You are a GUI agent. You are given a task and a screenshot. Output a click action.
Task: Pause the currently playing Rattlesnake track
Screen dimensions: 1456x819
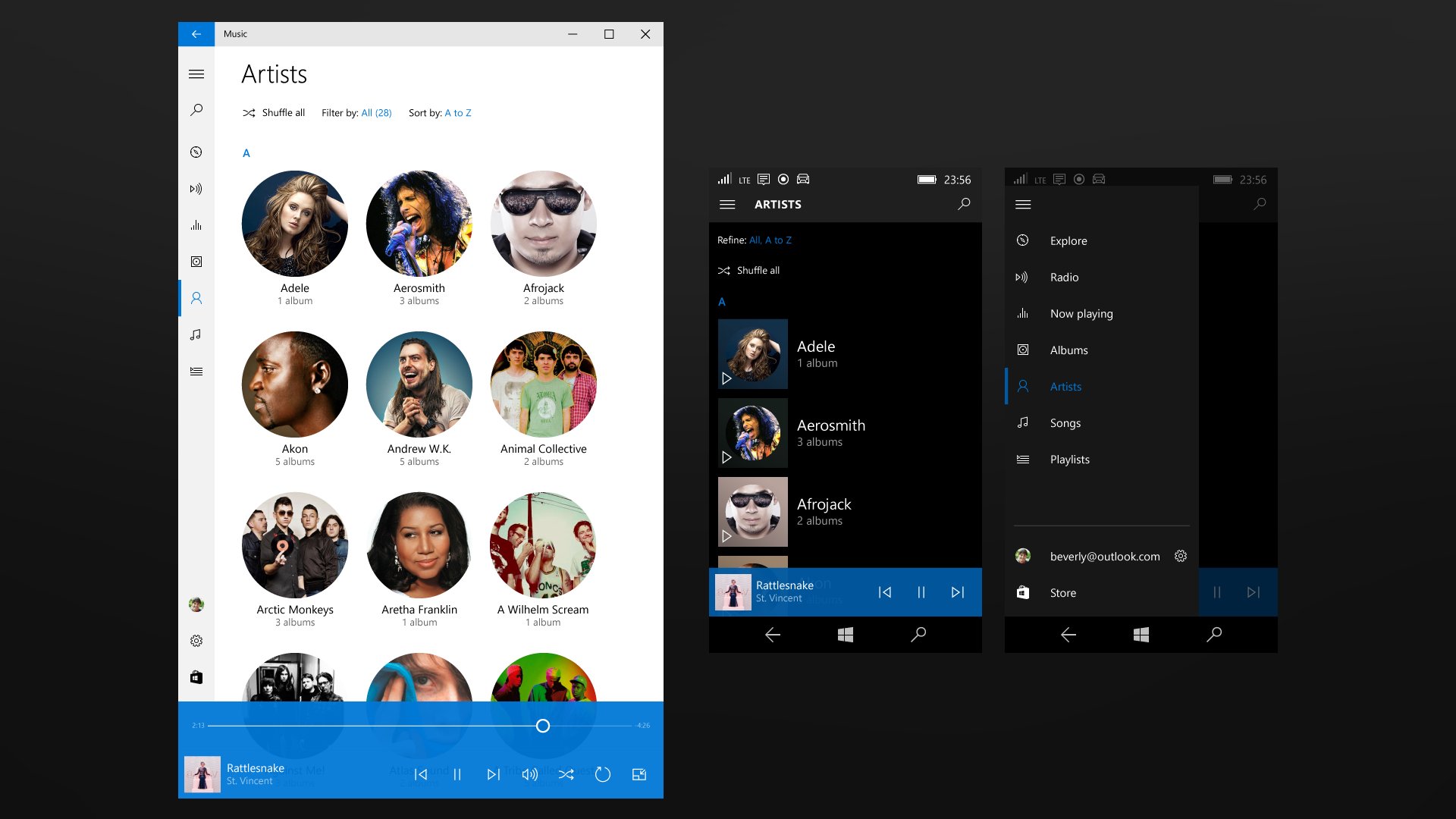(x=457, y=774)
